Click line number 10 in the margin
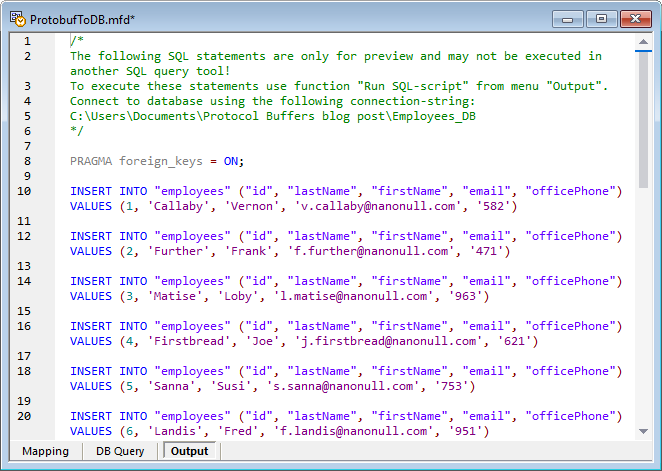This screenshot has width=662, height=471. [x=25, y=191]
